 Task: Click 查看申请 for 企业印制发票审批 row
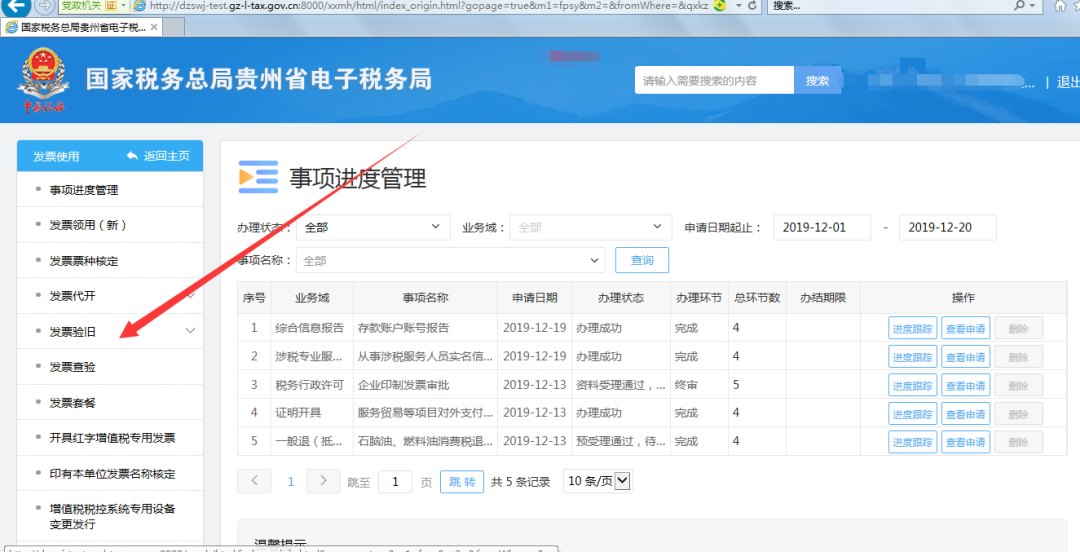(x=966, y=385)
